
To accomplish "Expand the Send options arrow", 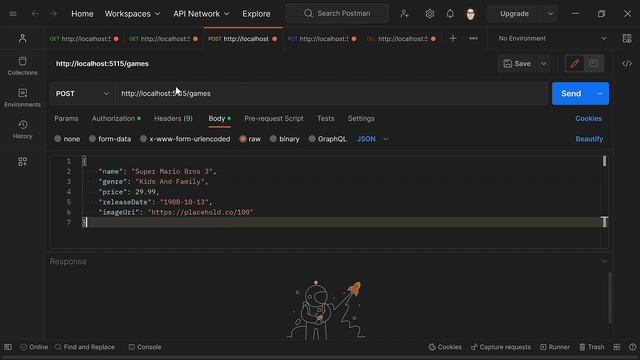I will pyautogui.click(x=600, y=93).
